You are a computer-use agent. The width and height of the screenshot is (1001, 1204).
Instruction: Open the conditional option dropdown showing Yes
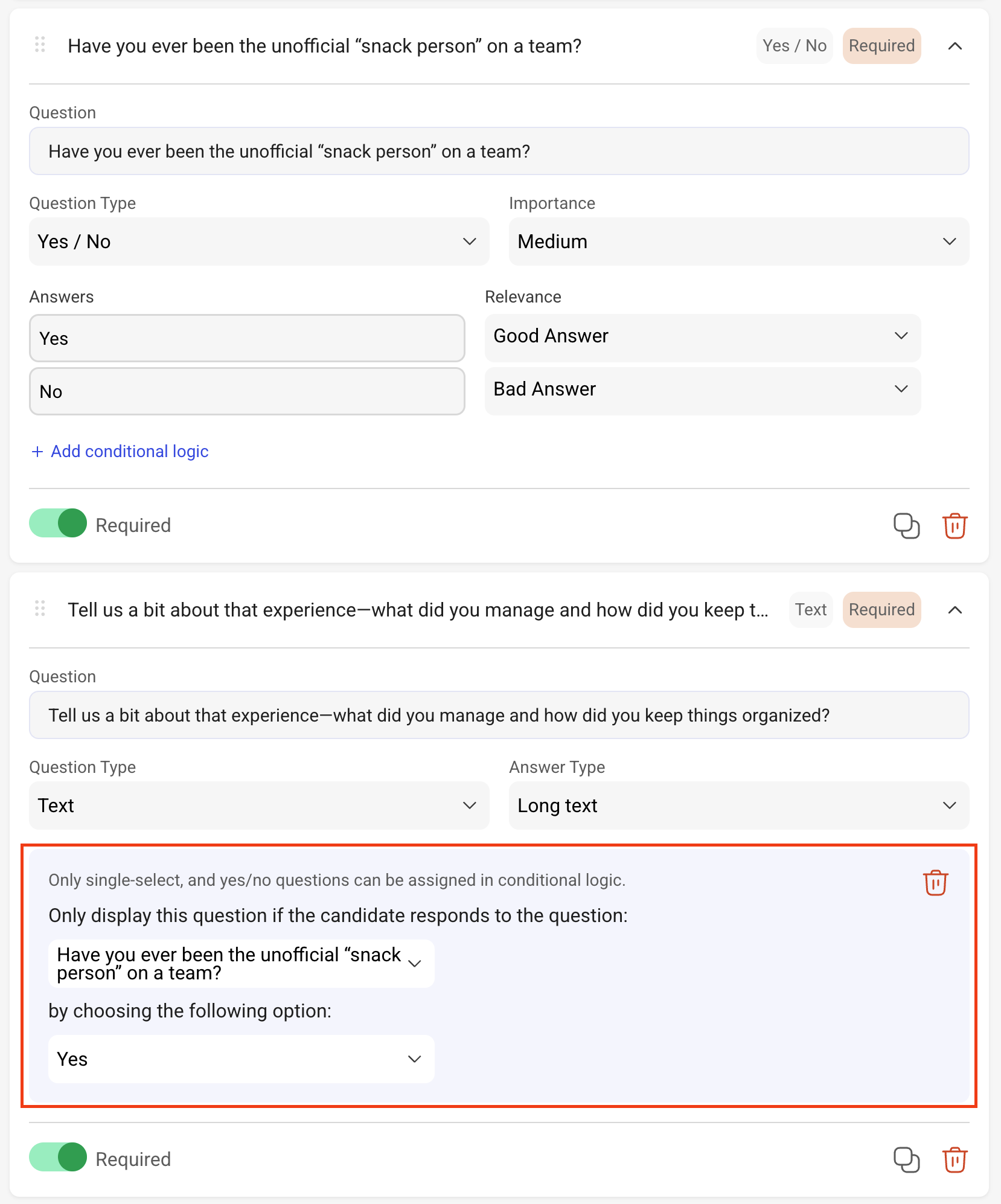[x=241, y=1059]
